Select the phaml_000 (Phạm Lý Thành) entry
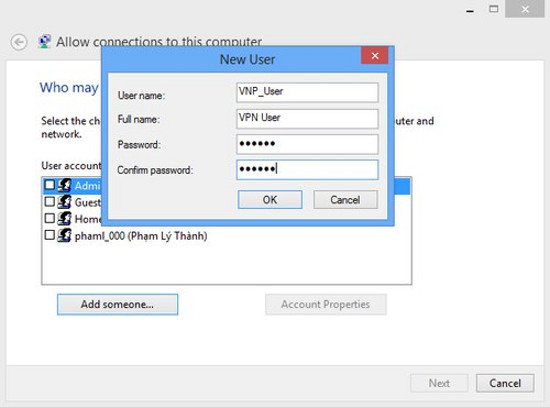Screen dimensions: 550x408 (141, 236)
